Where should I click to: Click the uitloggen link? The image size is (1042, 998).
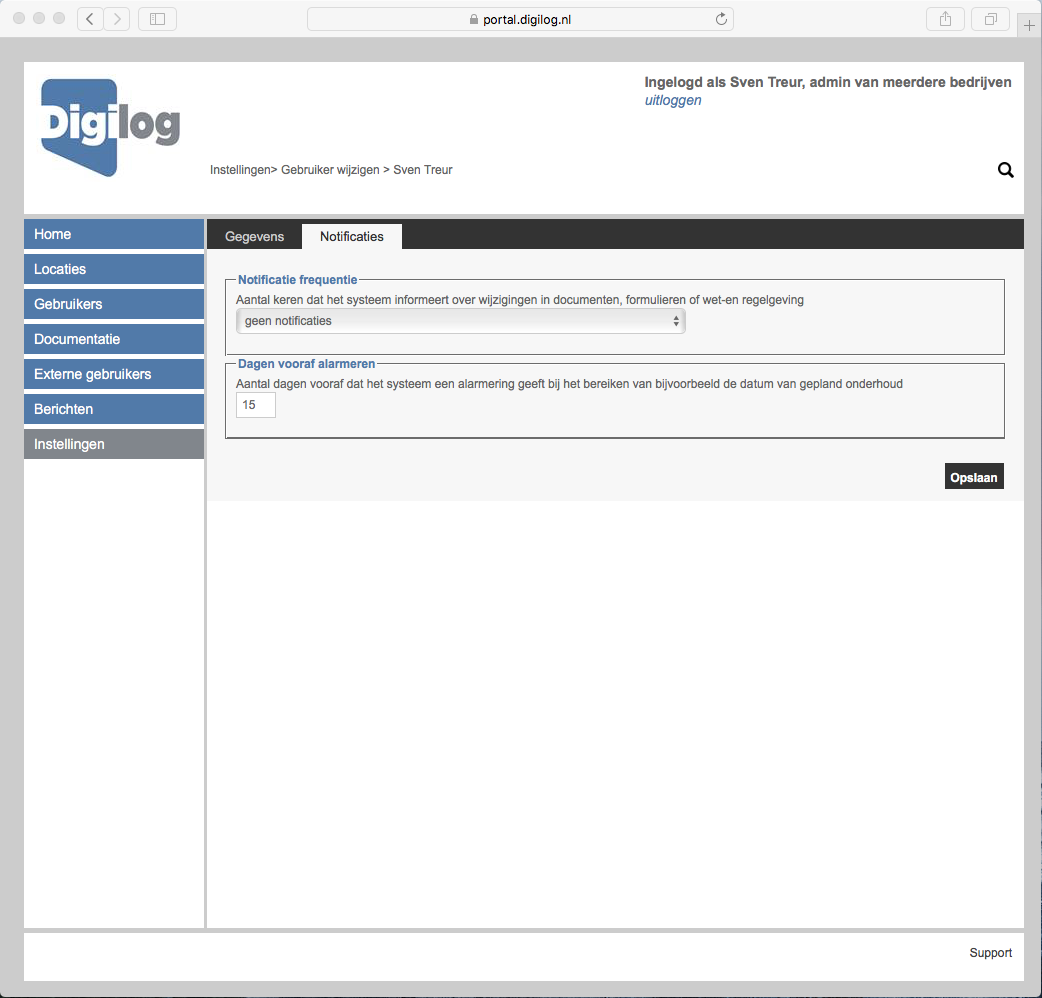pos(673,101)
